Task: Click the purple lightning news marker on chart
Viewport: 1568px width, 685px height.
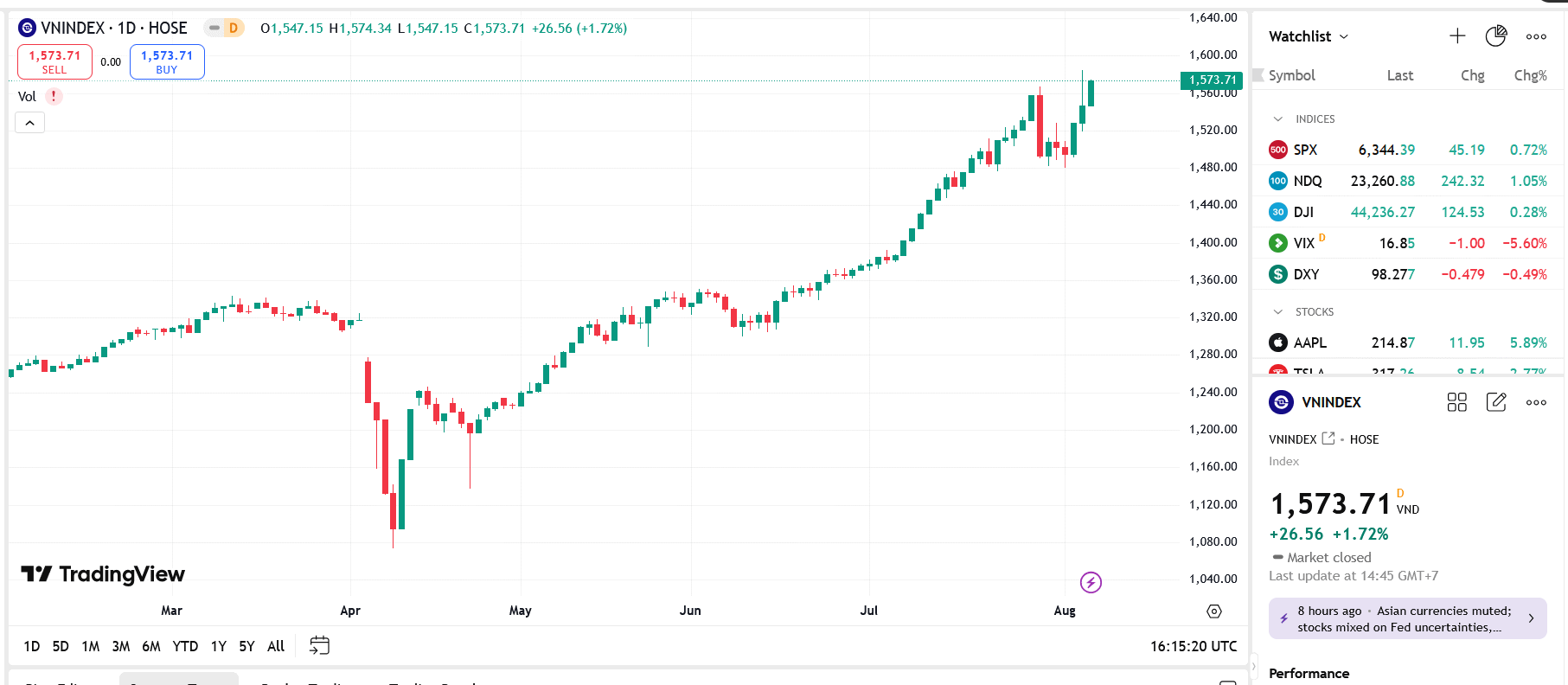Action: (1091, 582)
